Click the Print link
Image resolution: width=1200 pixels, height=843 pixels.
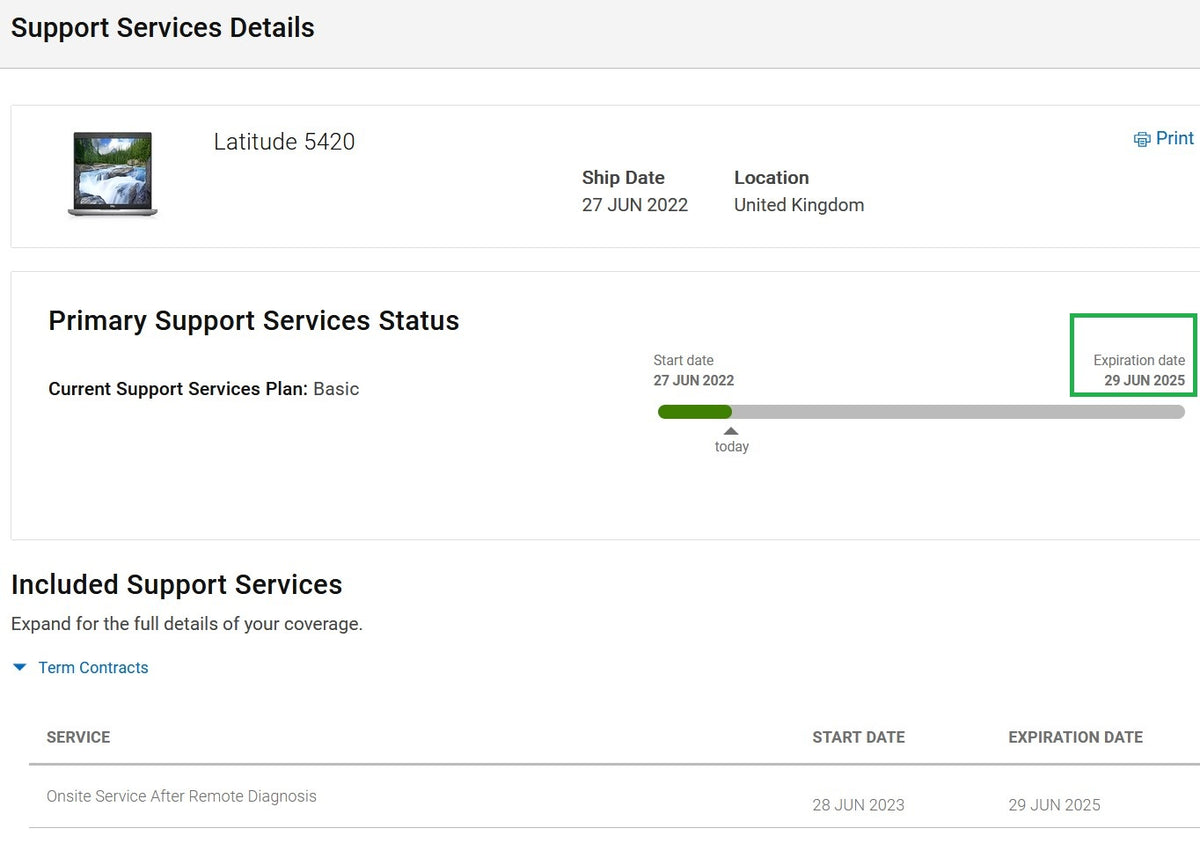[x=1175, y=138]
